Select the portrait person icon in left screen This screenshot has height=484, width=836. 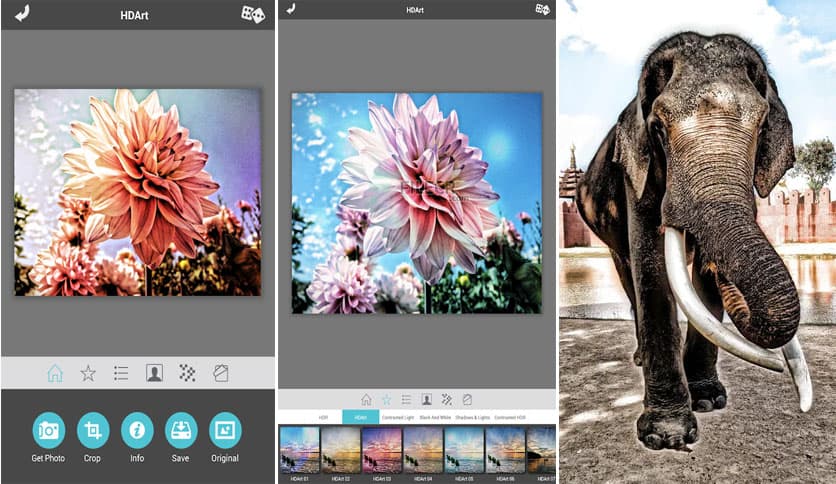(154, 373)
